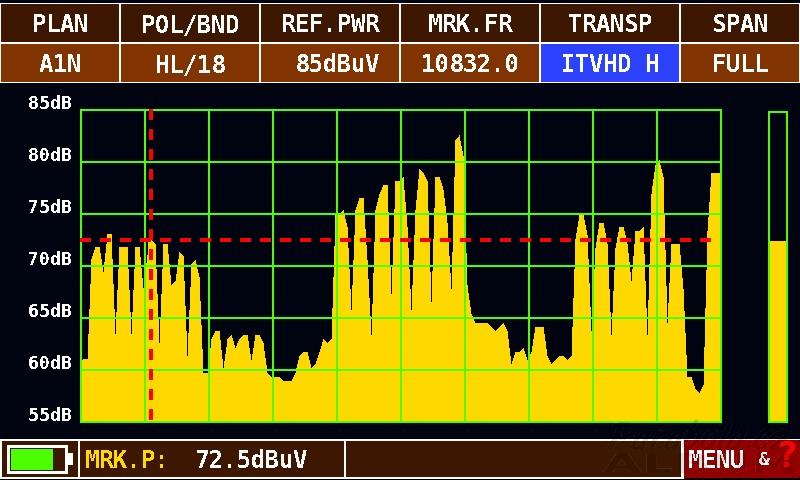Check the battery level icon
This screenshot has height=480, width=800.
(x=39, y=459)
